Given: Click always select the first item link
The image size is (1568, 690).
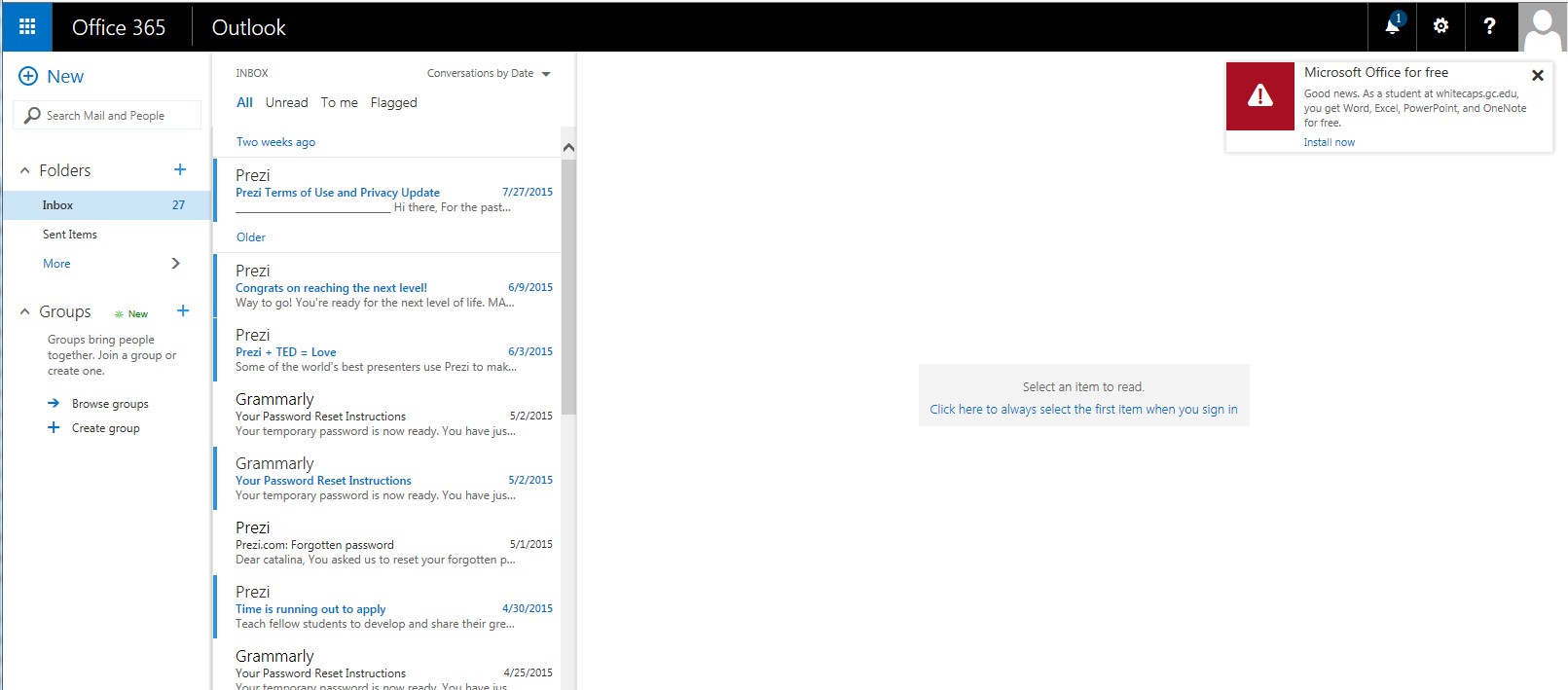Looking at the screenshot, I should click(1083, 410).
